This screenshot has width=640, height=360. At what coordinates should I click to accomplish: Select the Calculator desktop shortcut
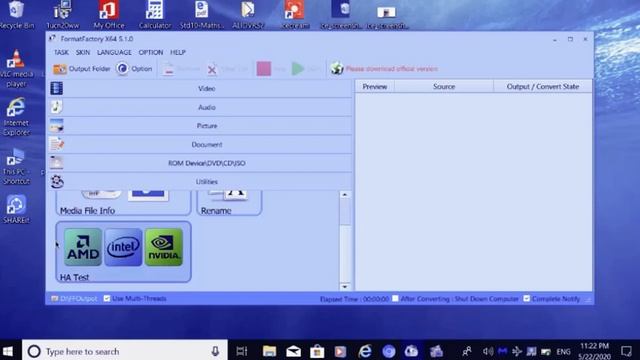[155, 15]
